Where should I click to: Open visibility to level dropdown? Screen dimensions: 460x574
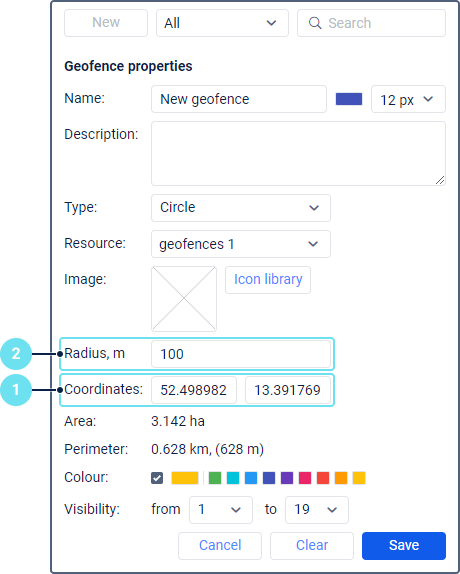(317, 510)
